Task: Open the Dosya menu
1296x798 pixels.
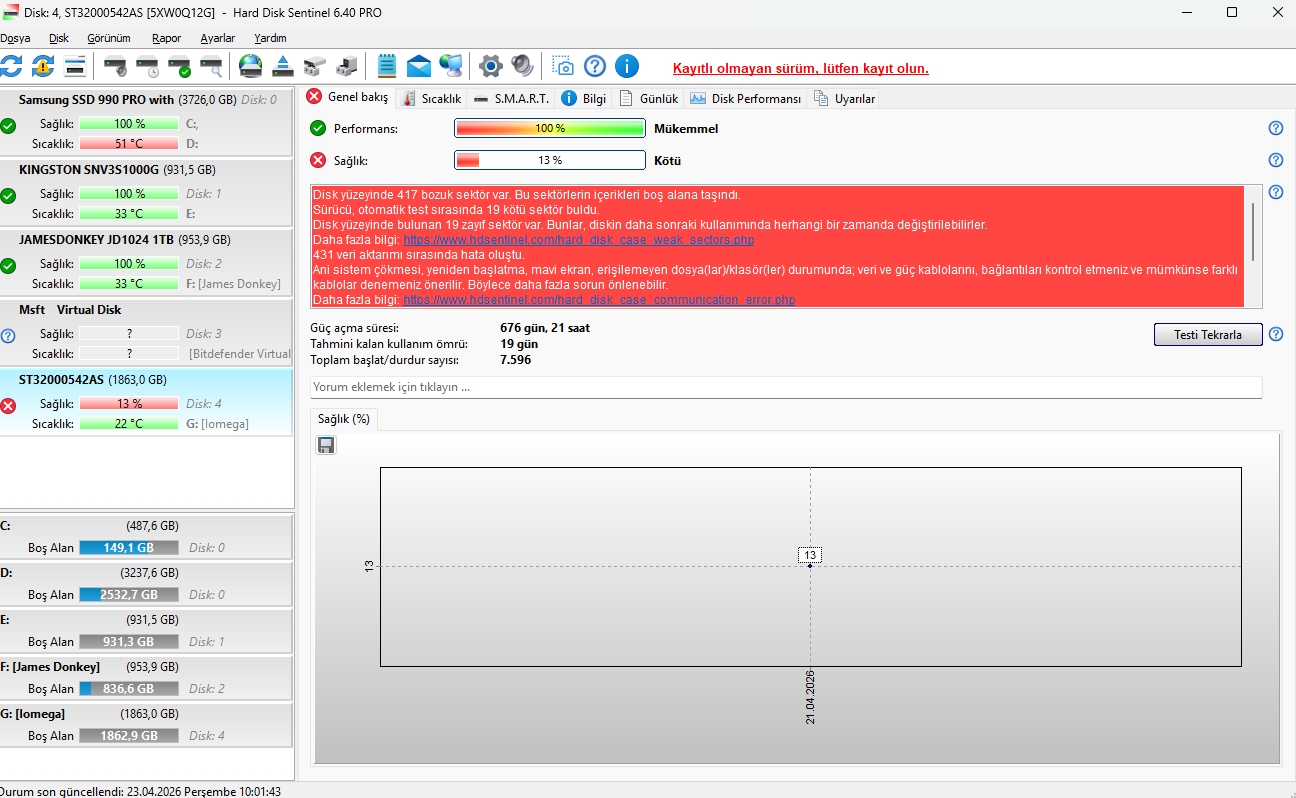Action: coord(14,38)
